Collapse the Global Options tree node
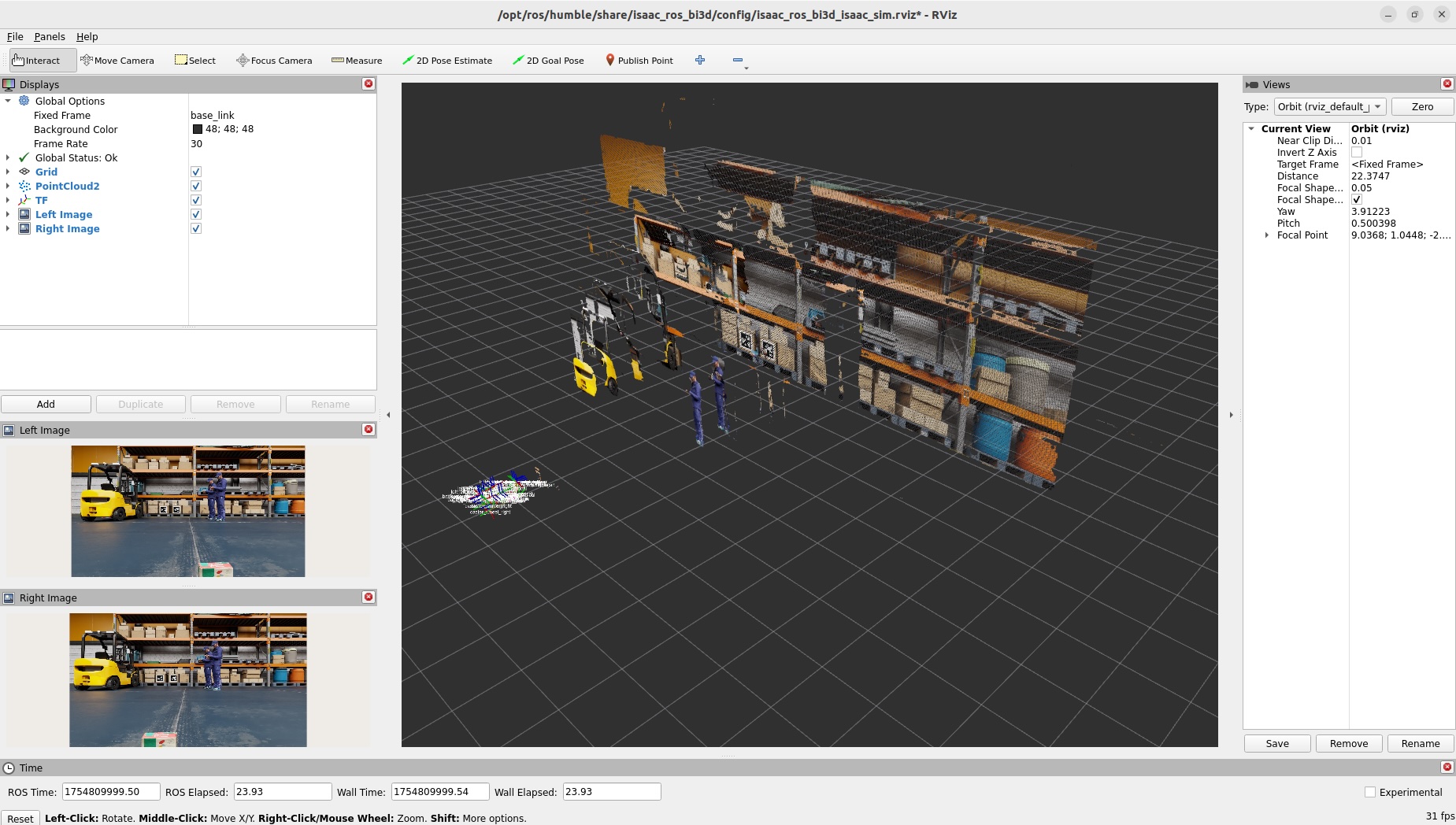1456x825 pixels. click(8, 101)
